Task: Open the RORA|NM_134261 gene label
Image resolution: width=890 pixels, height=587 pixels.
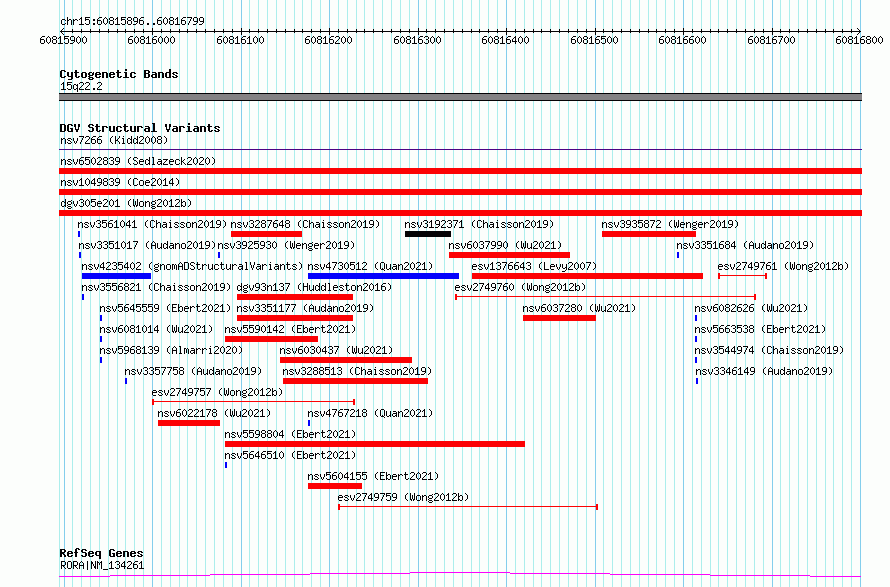Action: pyautogui.click(x=102, y=565)
